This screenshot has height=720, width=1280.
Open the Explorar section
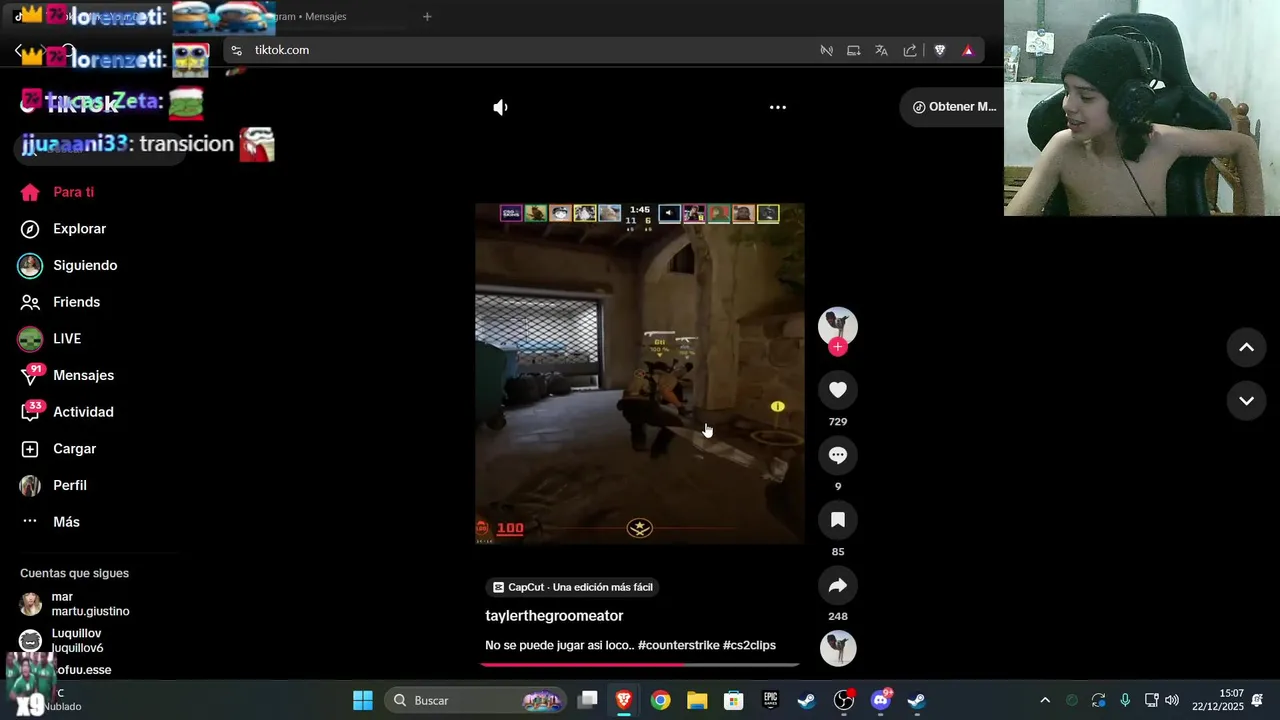point(79,229)
